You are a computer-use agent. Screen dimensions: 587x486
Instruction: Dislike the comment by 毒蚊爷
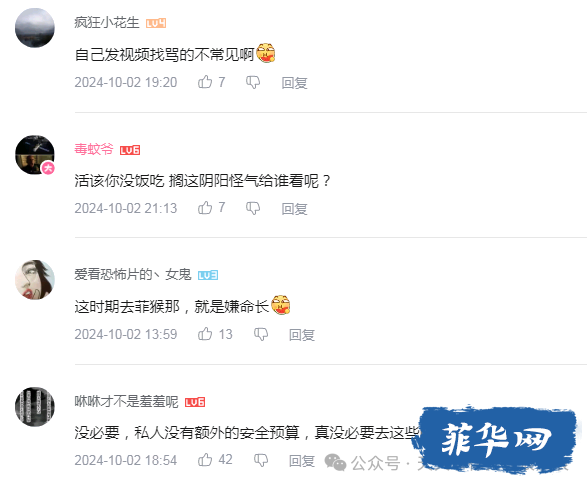(253, 208)
